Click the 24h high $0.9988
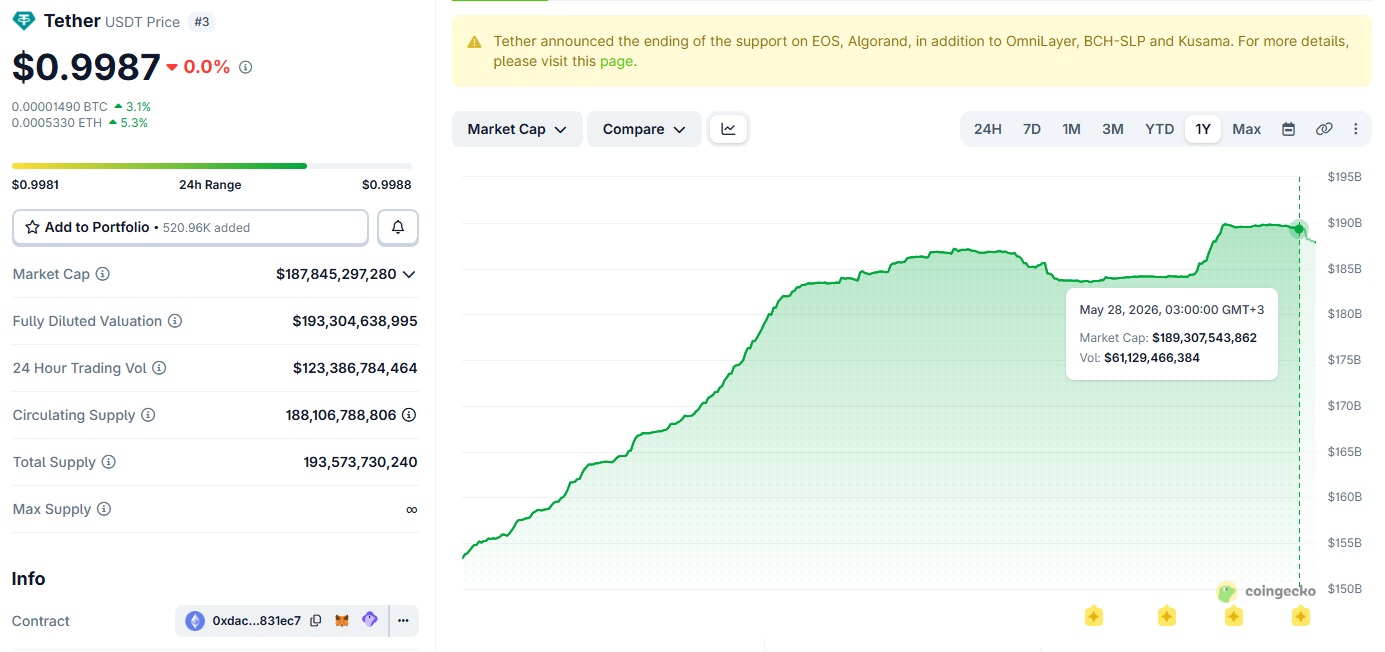Viewport: 1385px width, 652px height. pos(387,185)
